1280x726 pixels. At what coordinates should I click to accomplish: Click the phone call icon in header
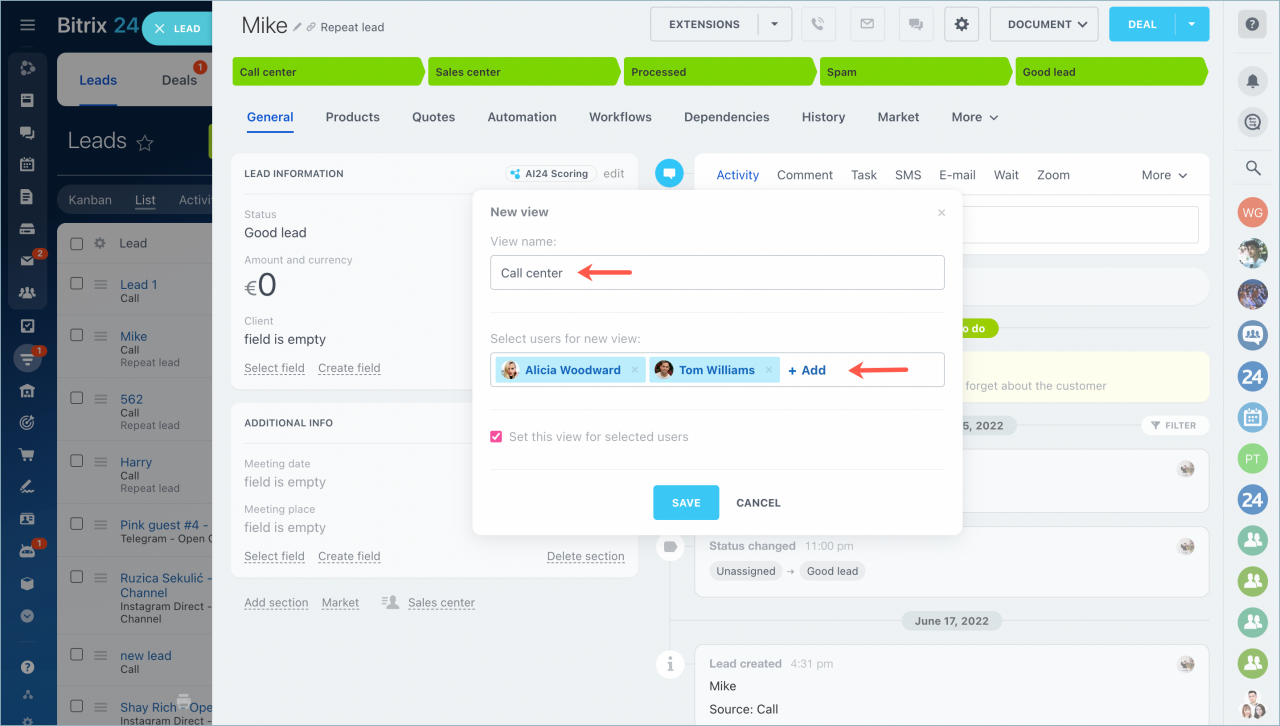tap(818, 24)
